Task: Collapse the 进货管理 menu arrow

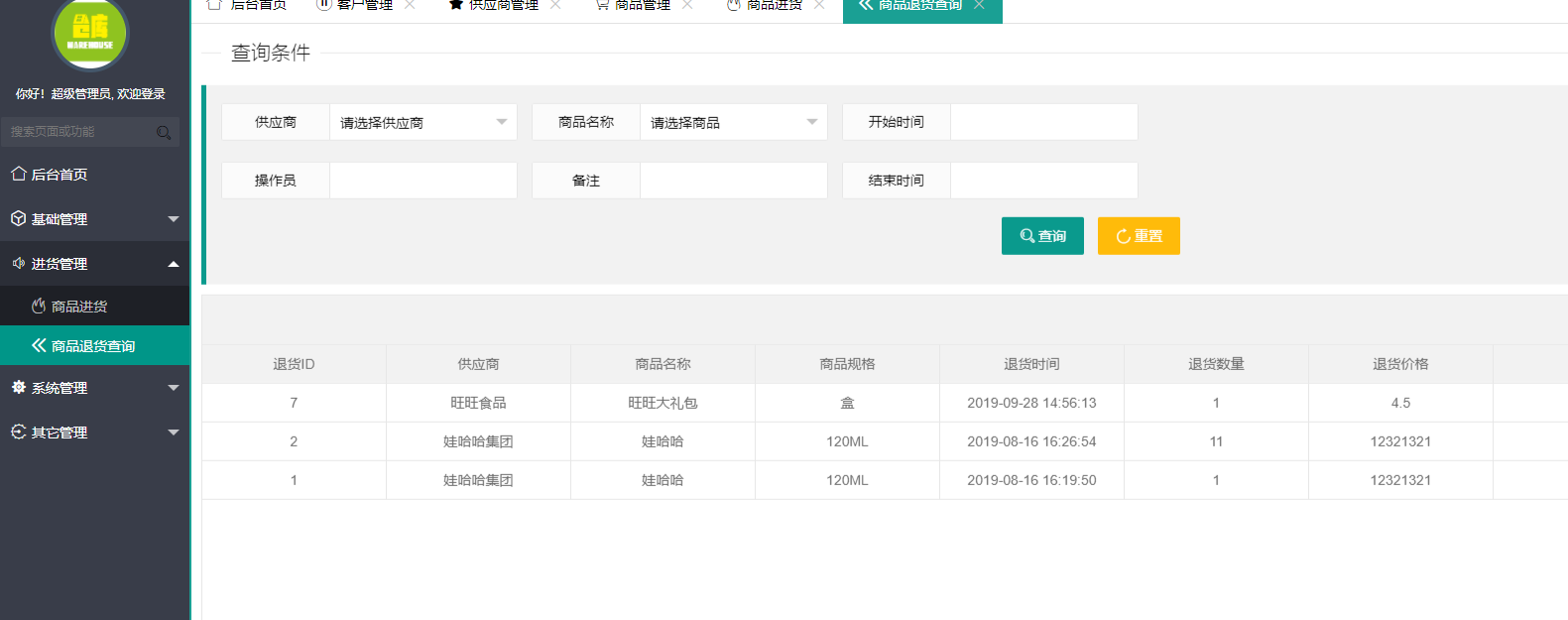Action: pyautogui.click(x=174, y=264)
